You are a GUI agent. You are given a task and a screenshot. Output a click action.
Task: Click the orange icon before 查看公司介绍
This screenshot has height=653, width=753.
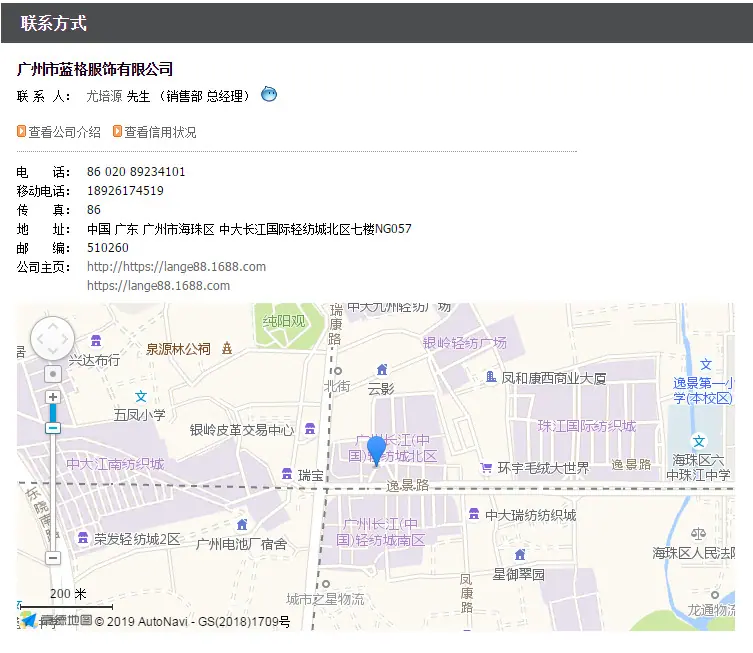point(21,131)
